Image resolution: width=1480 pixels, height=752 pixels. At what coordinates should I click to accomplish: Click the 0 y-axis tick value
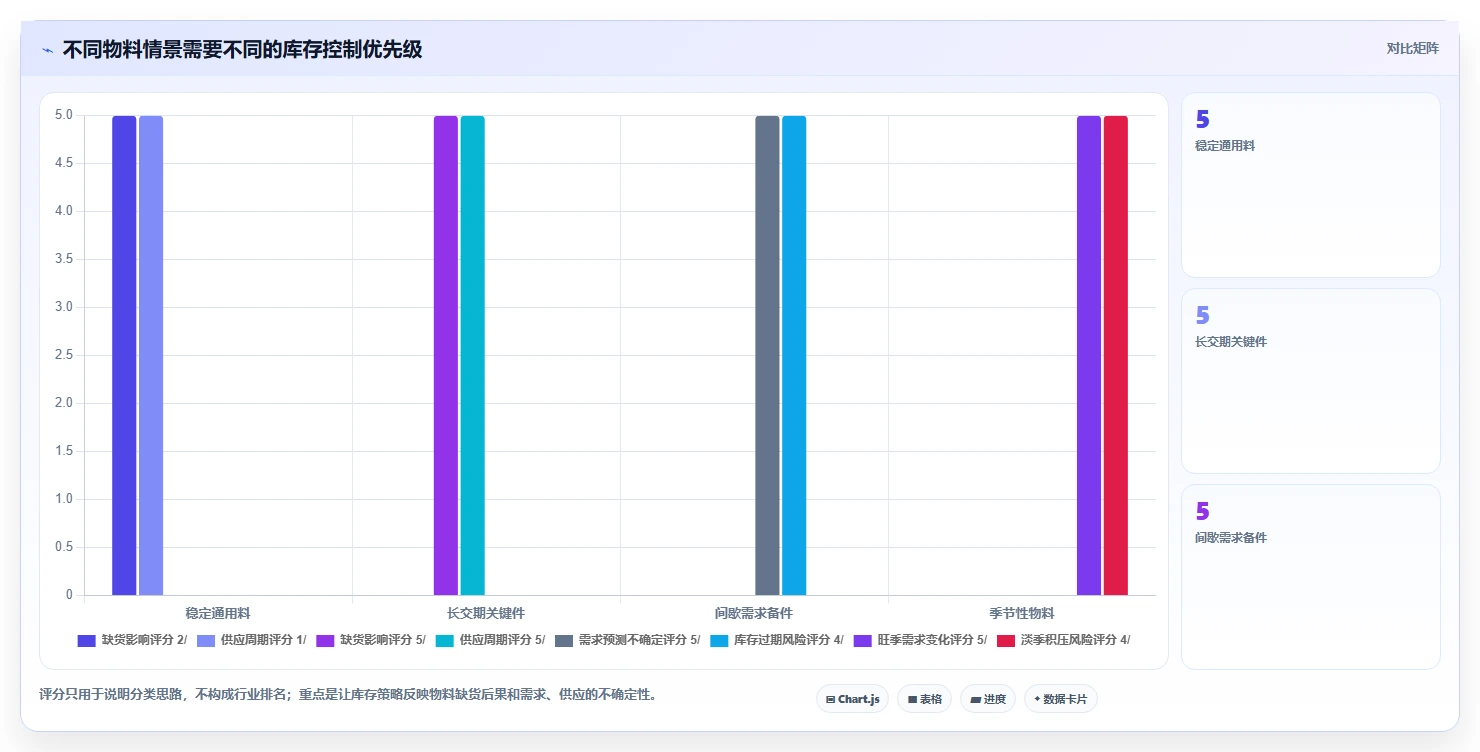coord(69,595)
